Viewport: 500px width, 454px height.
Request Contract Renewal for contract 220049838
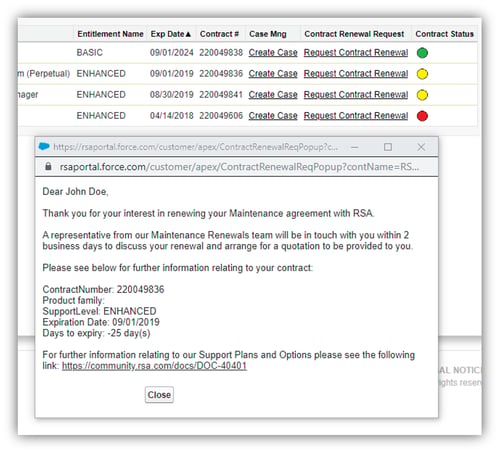(356, 53)
